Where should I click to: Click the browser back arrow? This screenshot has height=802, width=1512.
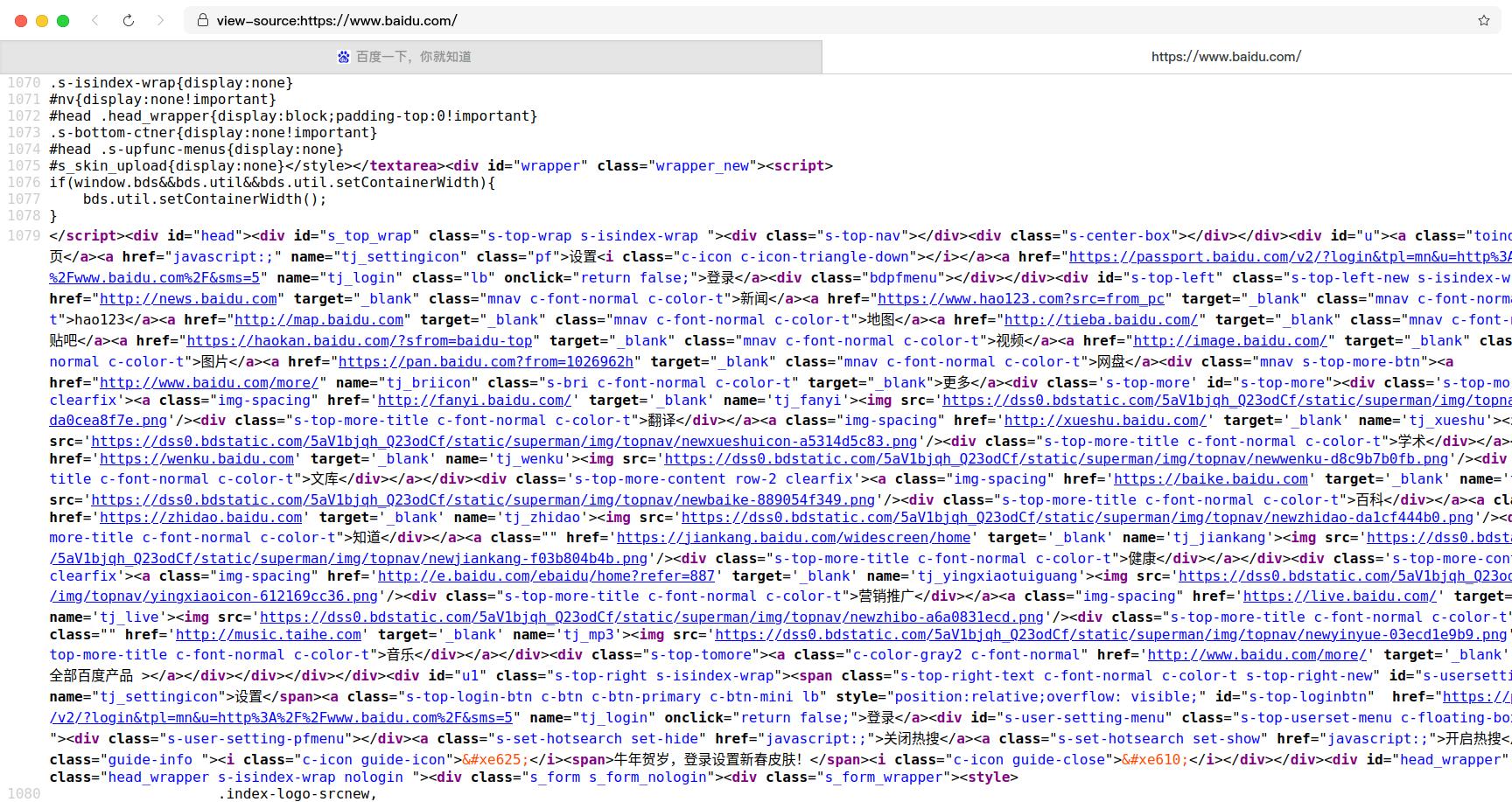pos(95,20)
